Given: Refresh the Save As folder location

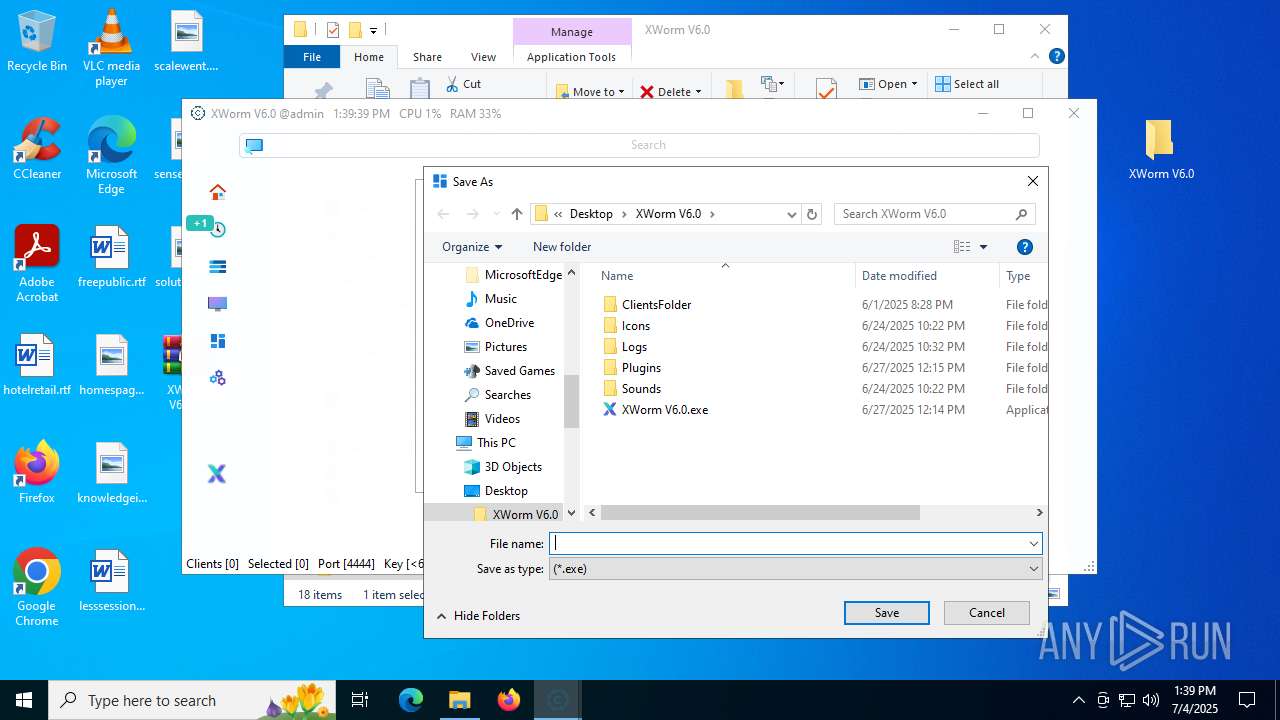Looking at the screenshot, I should 812,214.
